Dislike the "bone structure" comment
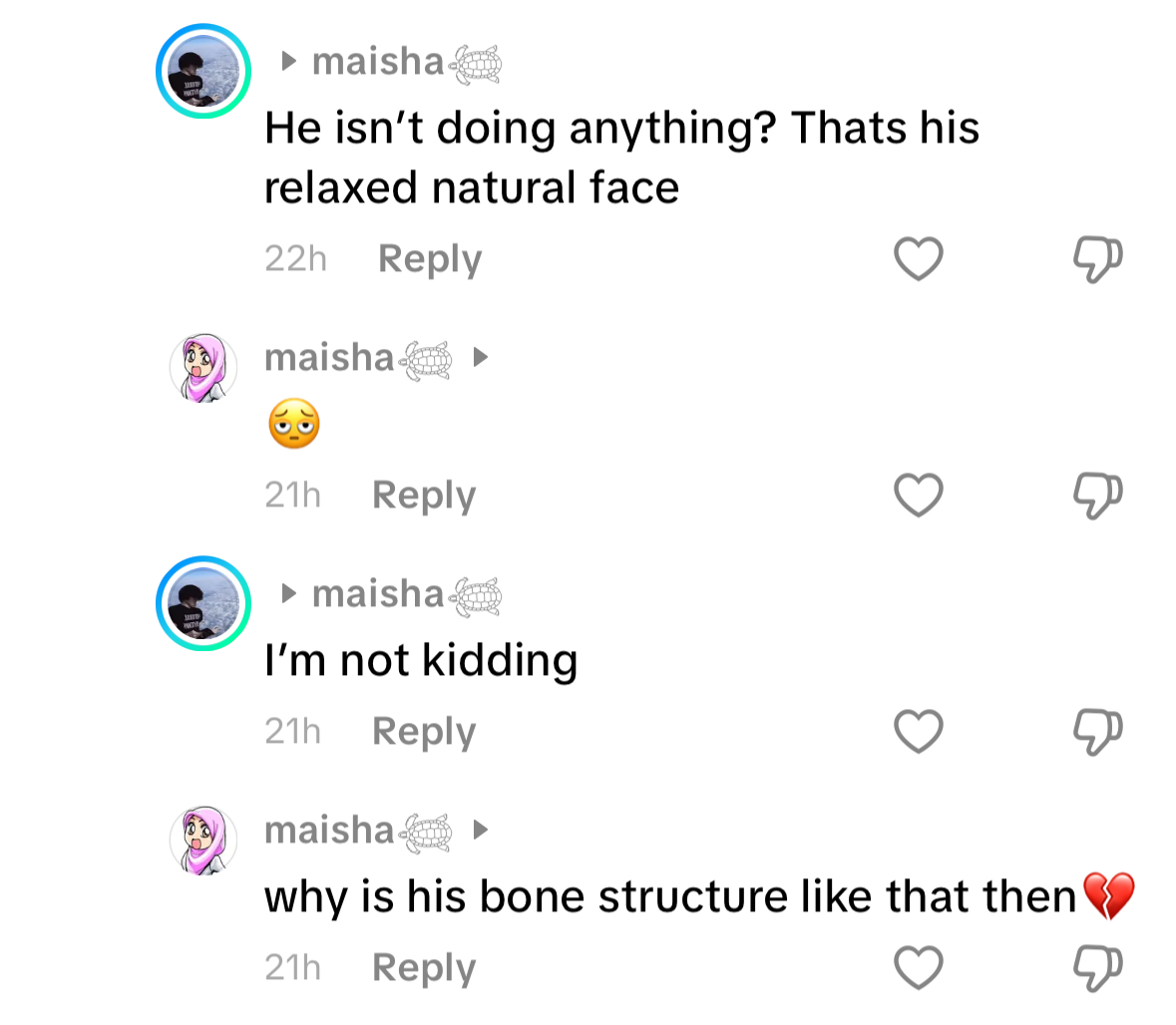This screenshot has height=1025, width=1176. pyautogui.click(x=1097, y=968)
